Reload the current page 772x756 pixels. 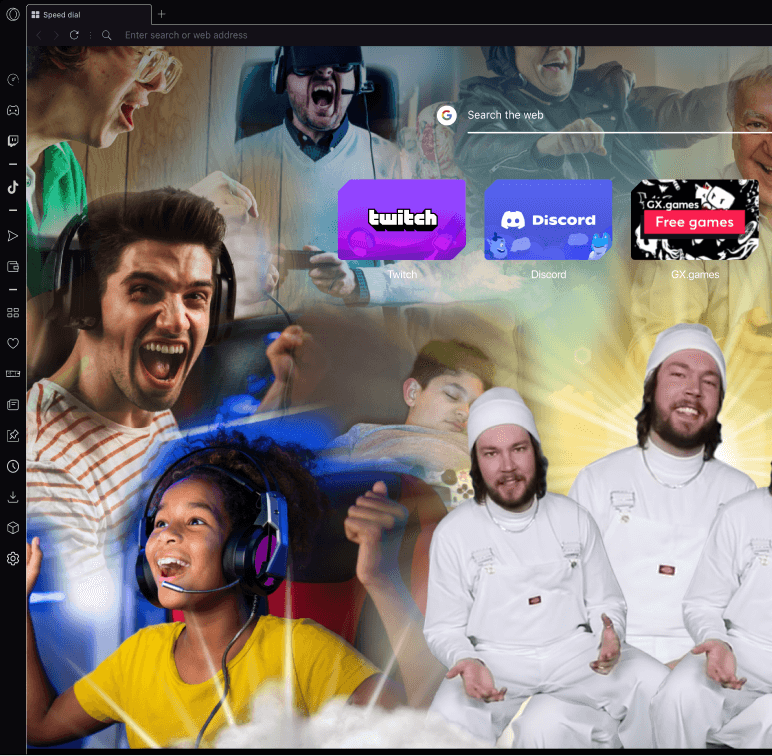(x=74, y=35)
